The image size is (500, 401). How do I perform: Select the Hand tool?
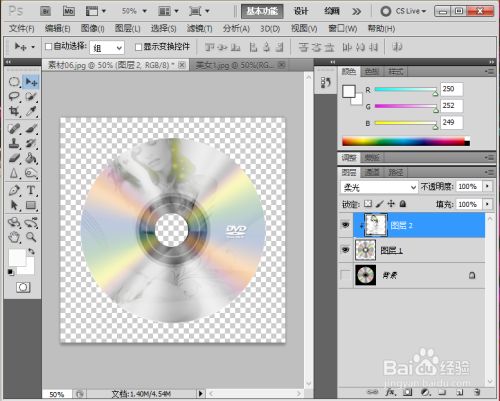[x=14, y=237]
